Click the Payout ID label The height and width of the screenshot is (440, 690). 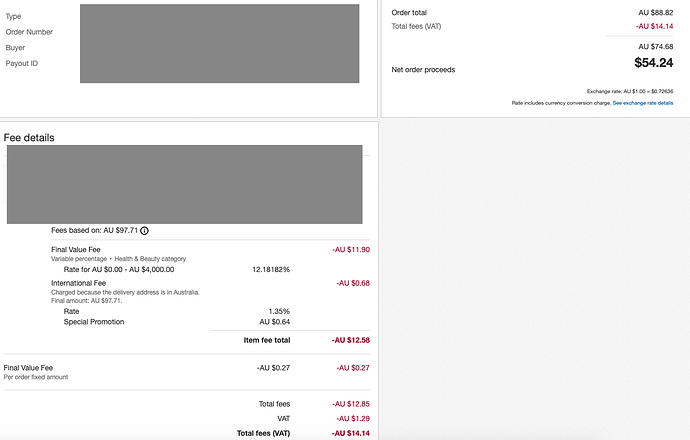click(22, 63)
